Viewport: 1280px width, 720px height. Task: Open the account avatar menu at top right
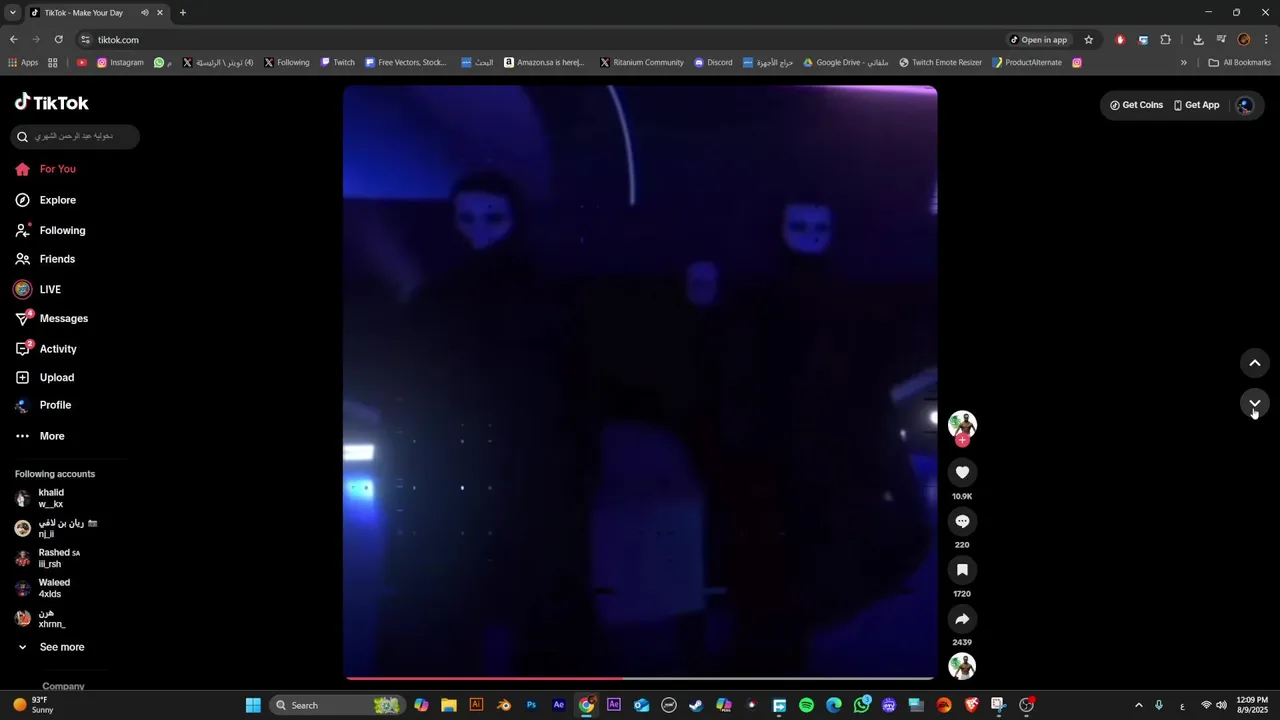[1245, 105]
